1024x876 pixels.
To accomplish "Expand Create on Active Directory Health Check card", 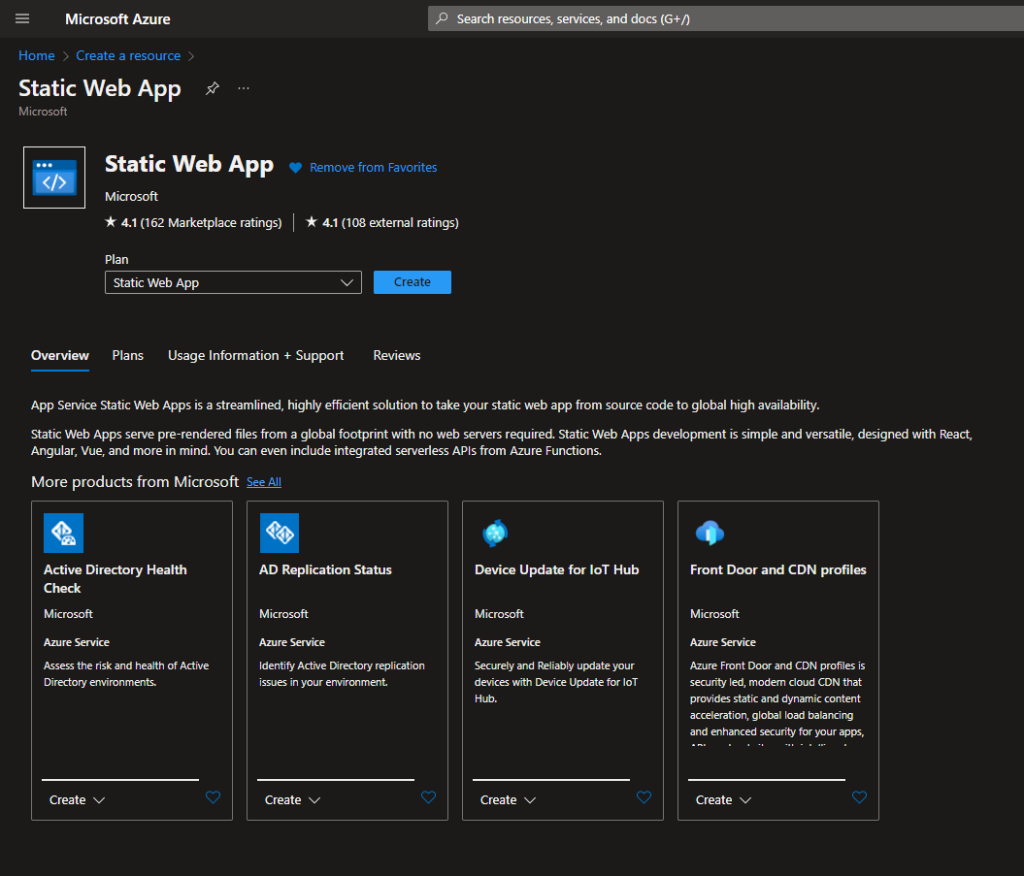I will pos(77,800).
